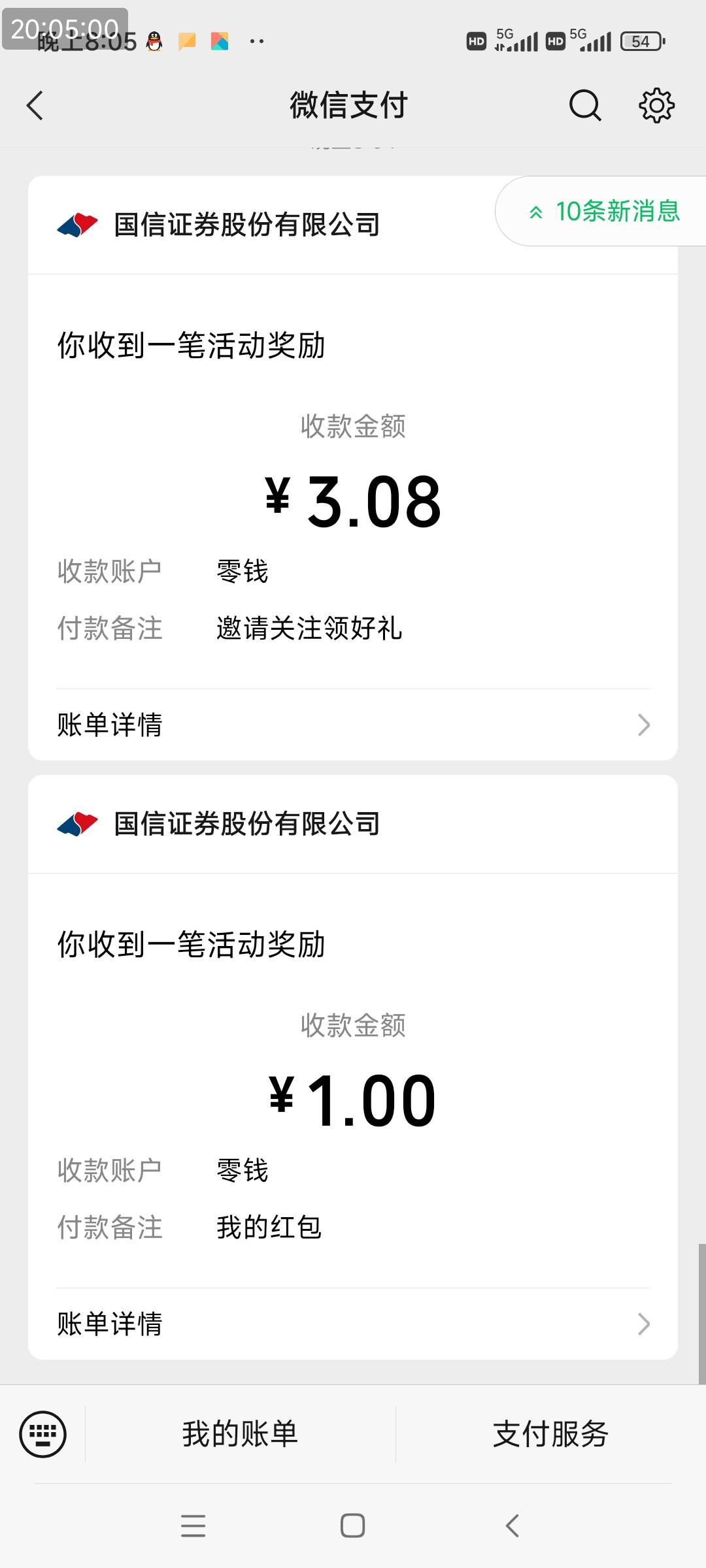Open first 国信证券股份有限公司 sender name
Viewport: 706px width, 1568px height.
tap(247, 225)
